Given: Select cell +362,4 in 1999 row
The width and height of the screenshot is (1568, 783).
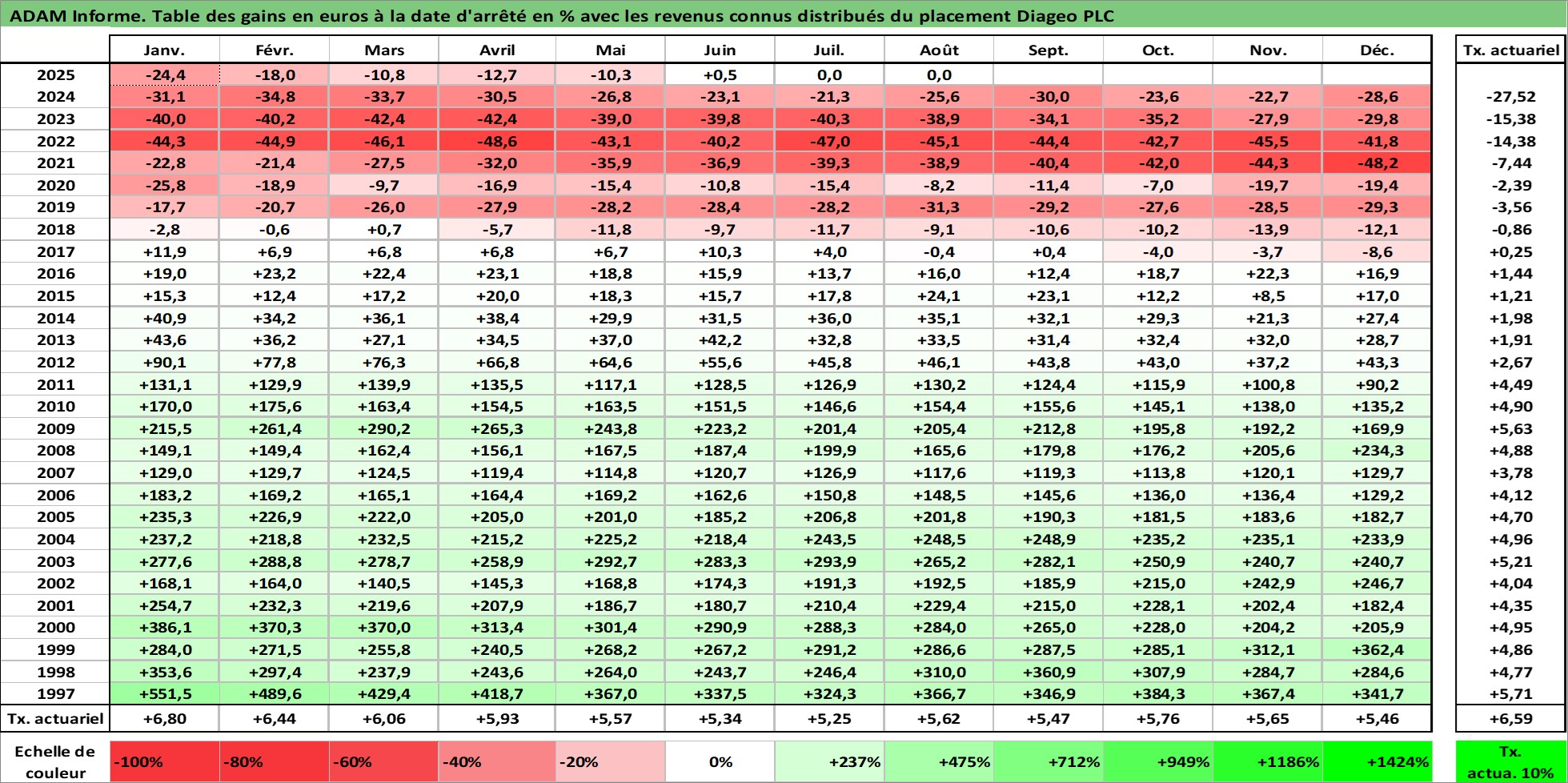Looking at the screenshot, I should [x=1377, y=649].
